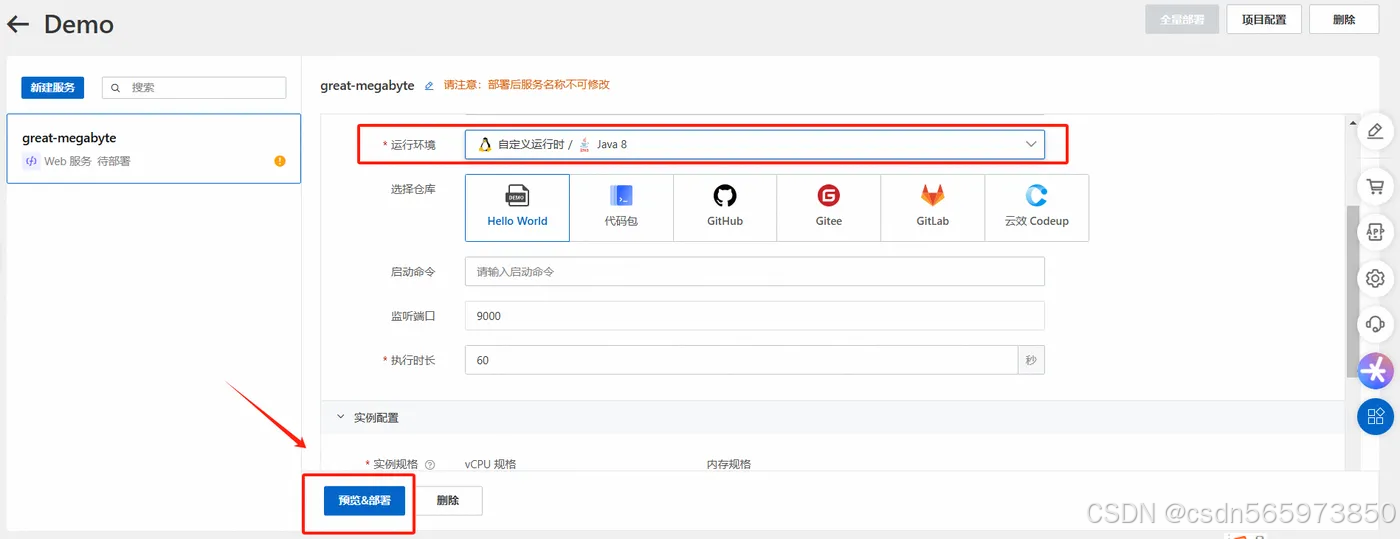
Task: Select the 代码包 repository option
Action: pyautogui.click(x=621, y=208)
